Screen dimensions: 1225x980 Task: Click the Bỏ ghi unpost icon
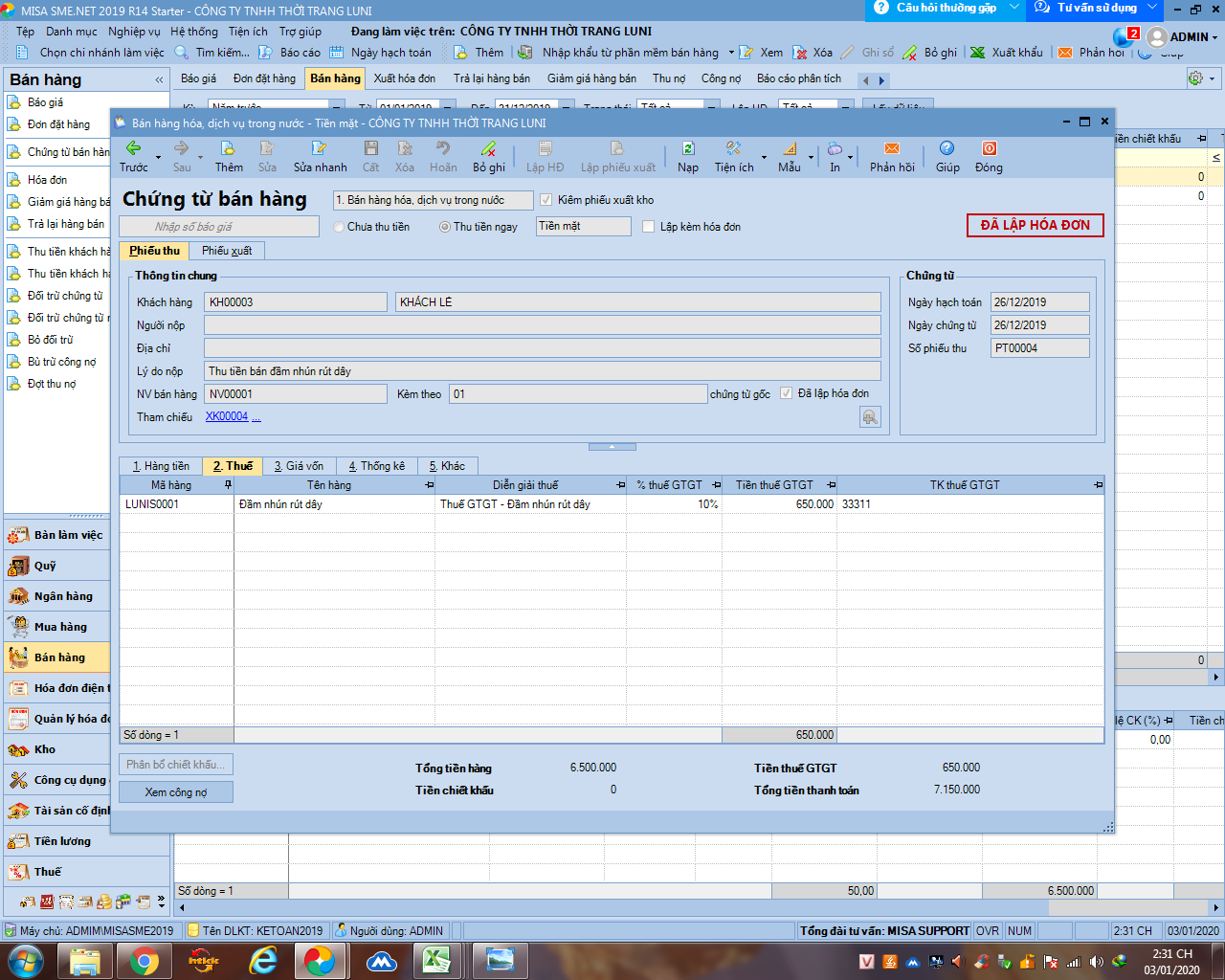tap(488, 149)
